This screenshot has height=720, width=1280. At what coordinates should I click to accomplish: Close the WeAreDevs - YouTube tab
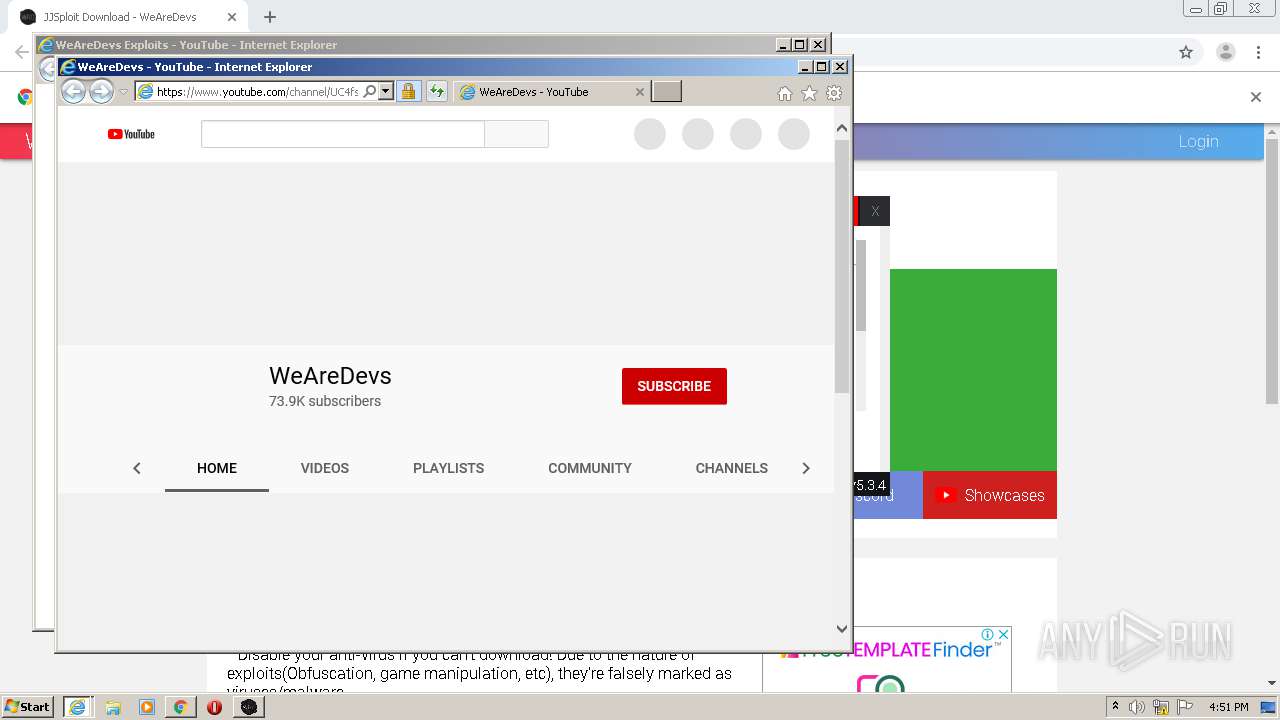[x=640, y=92]
